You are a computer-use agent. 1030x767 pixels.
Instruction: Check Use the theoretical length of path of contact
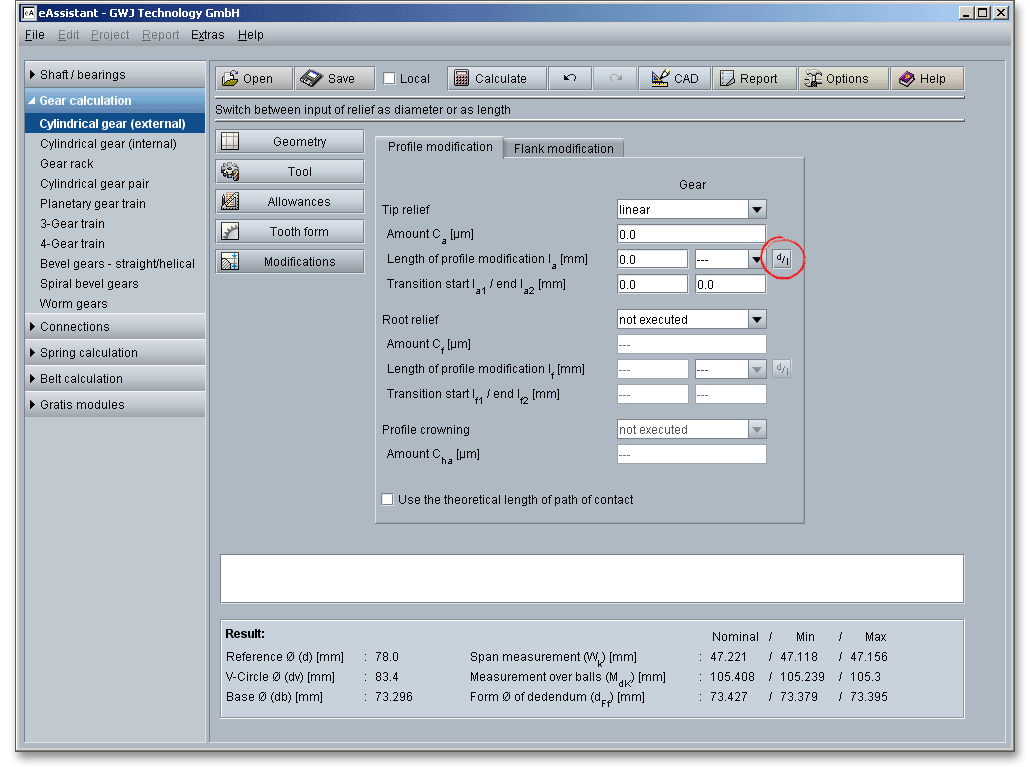388,500
